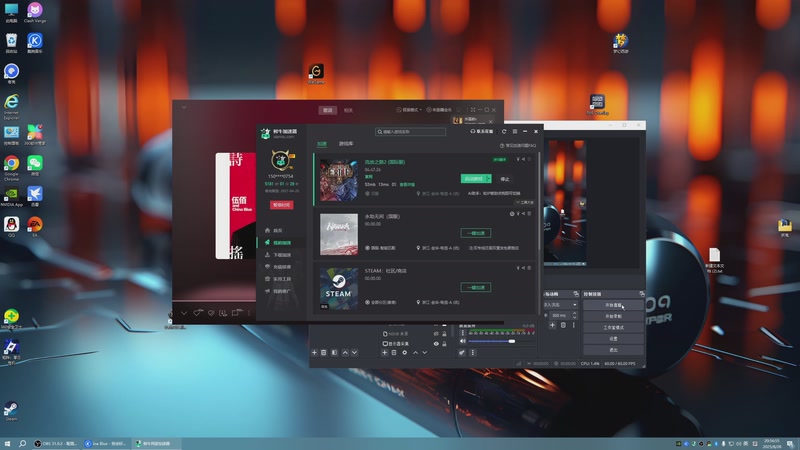Click the clock icon in the 永劫无间 row
The height and width of the screenshot is (450, 800).
(x=512, y=214)
